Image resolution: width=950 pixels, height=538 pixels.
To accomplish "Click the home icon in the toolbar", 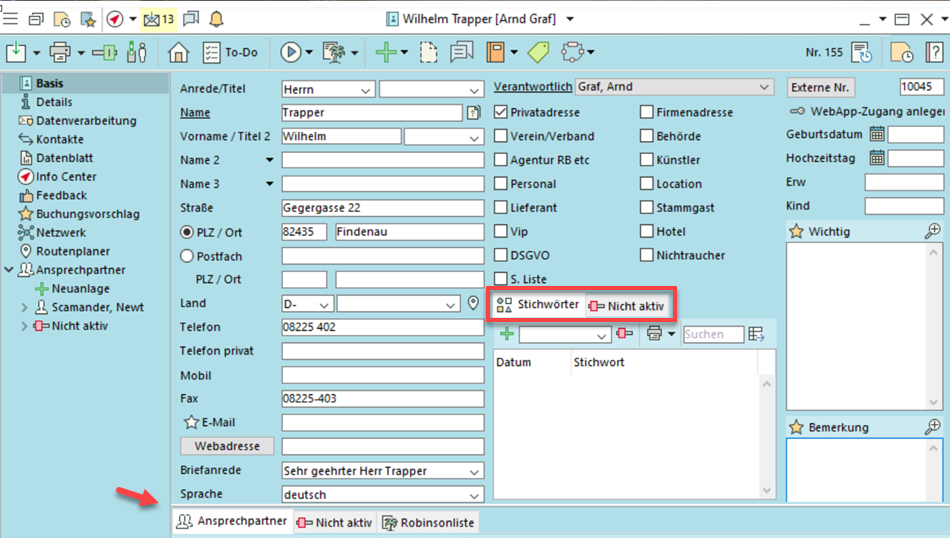I will coord(178,52).
